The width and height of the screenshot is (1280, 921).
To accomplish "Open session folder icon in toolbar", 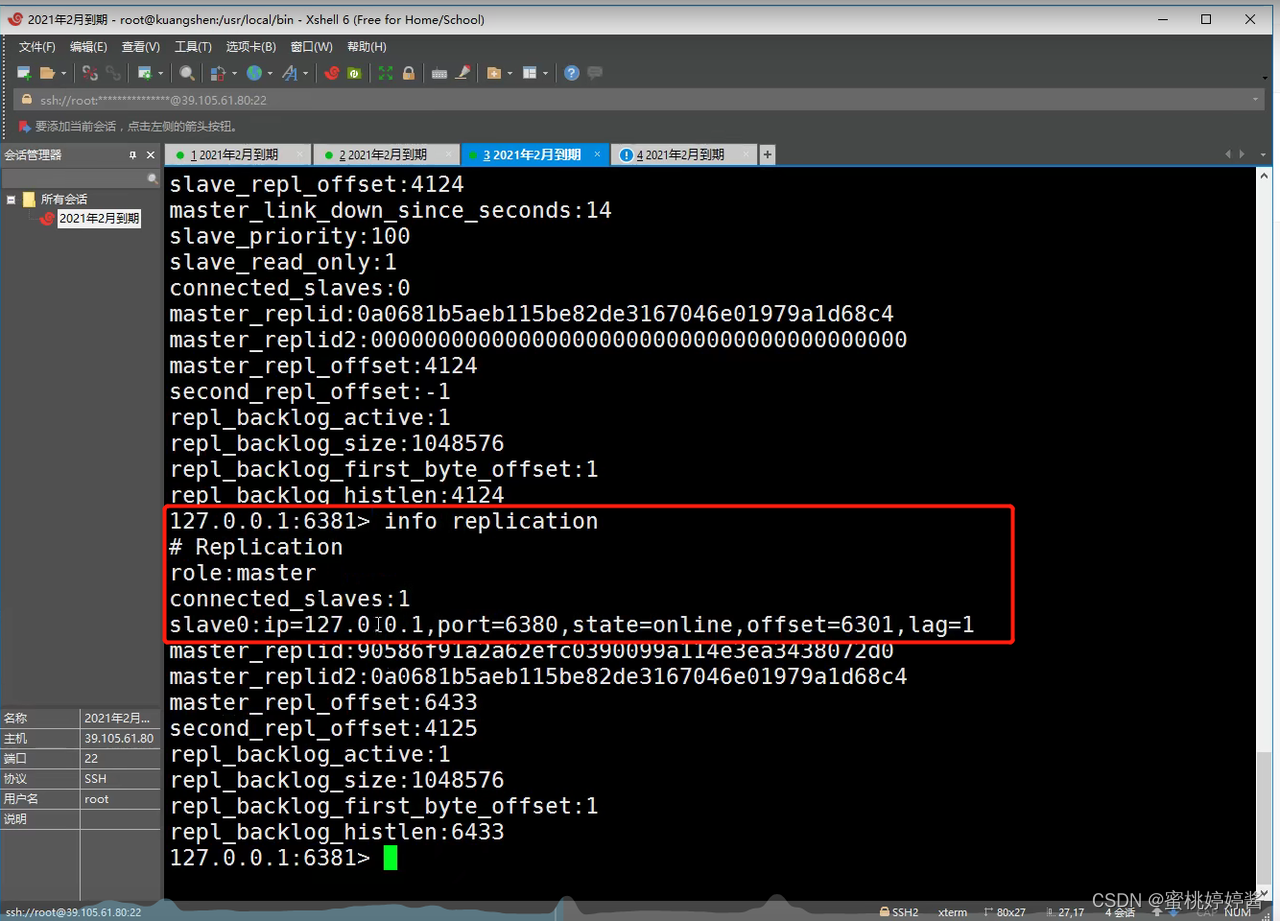I will pyautogui.click(x=47, y=73).
